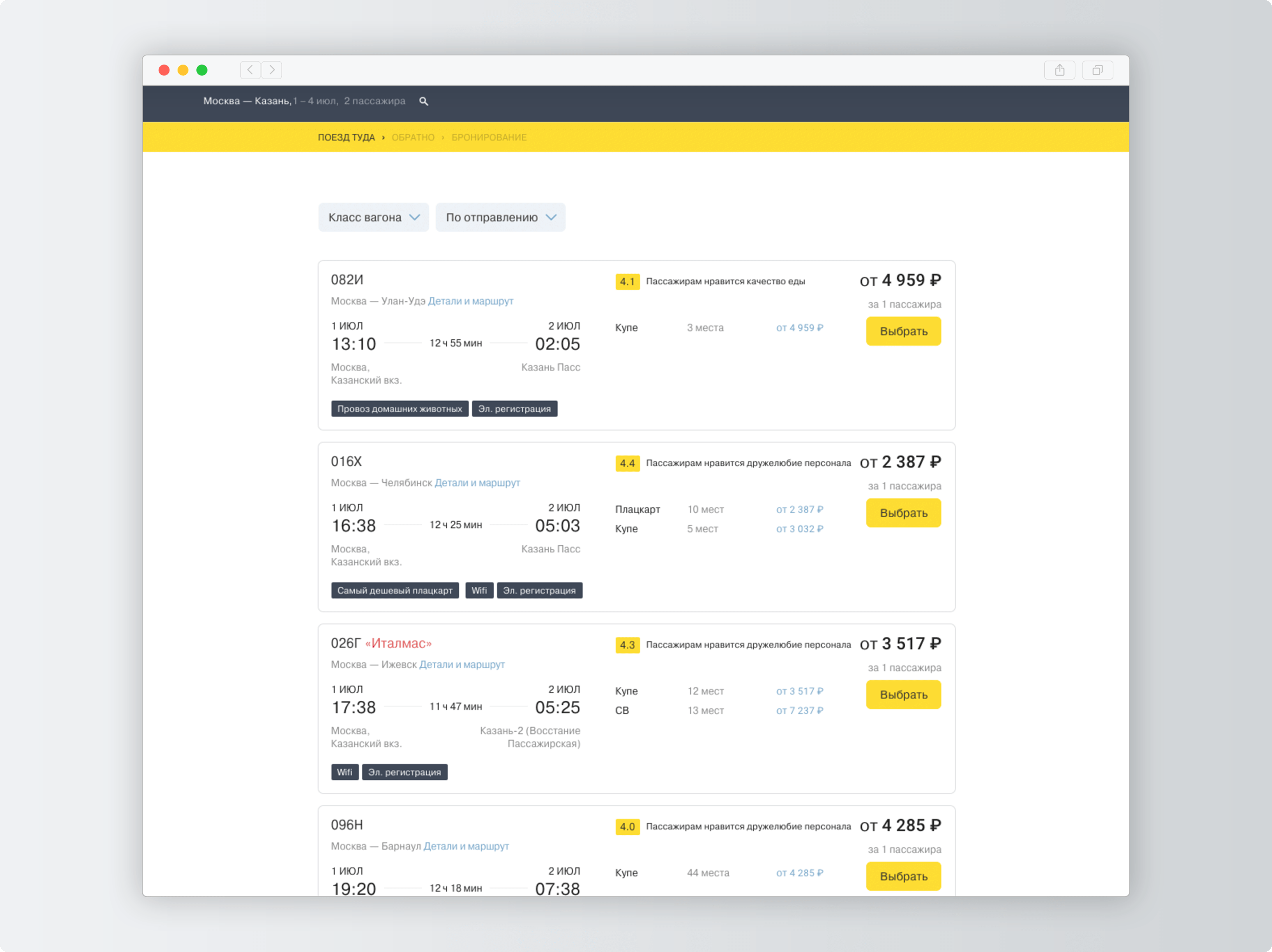Click the Эл. регистрация tag on 026Г

coord(405,772)
